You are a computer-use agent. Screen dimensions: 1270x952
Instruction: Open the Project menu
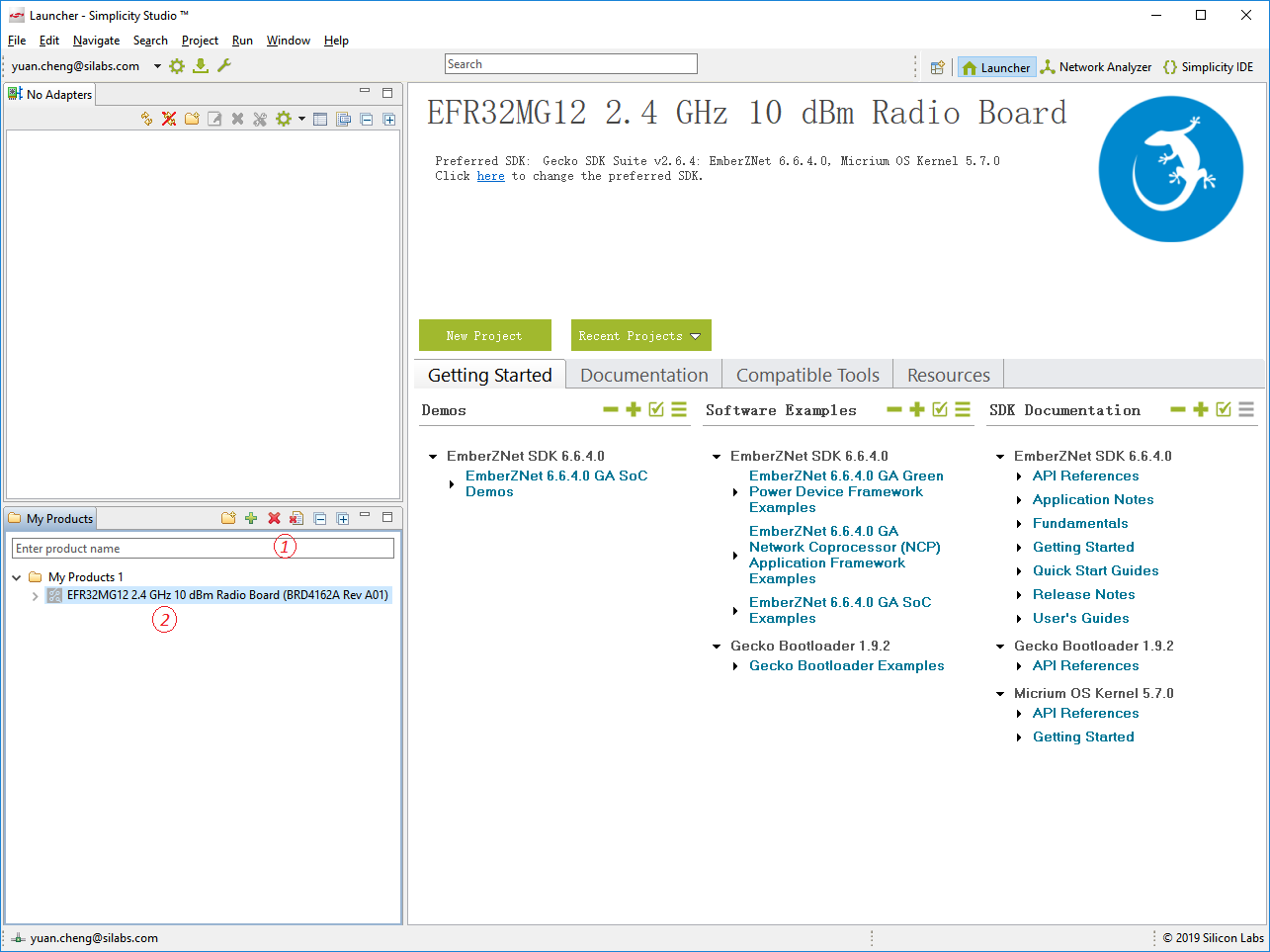tap(200, 41)
